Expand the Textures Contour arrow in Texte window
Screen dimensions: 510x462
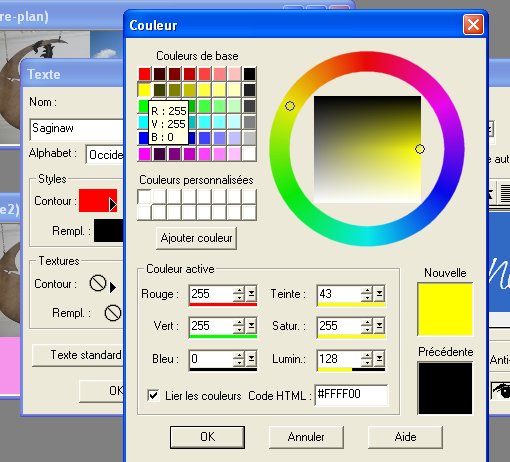(113, 287)
